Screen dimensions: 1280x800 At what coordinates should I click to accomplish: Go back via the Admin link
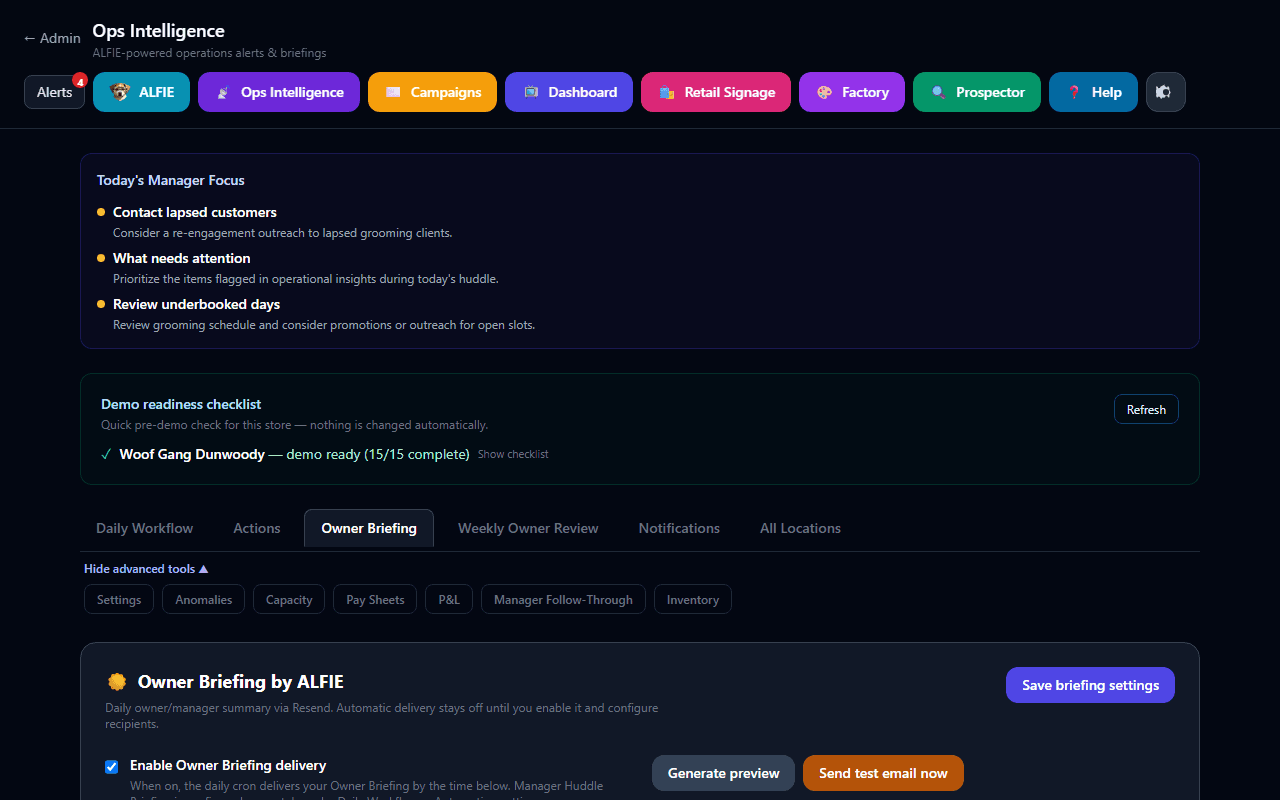[52, 38]
